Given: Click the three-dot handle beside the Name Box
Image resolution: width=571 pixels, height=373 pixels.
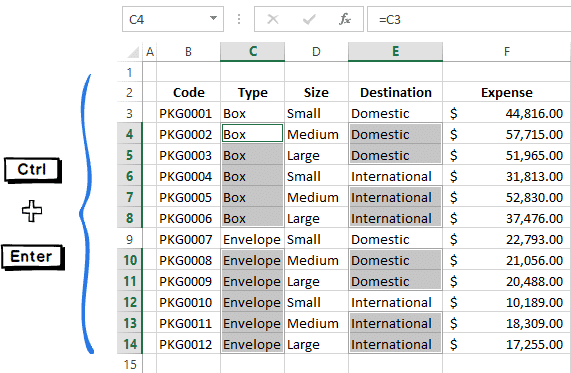Looking at the screenshot, I should 239,19.
